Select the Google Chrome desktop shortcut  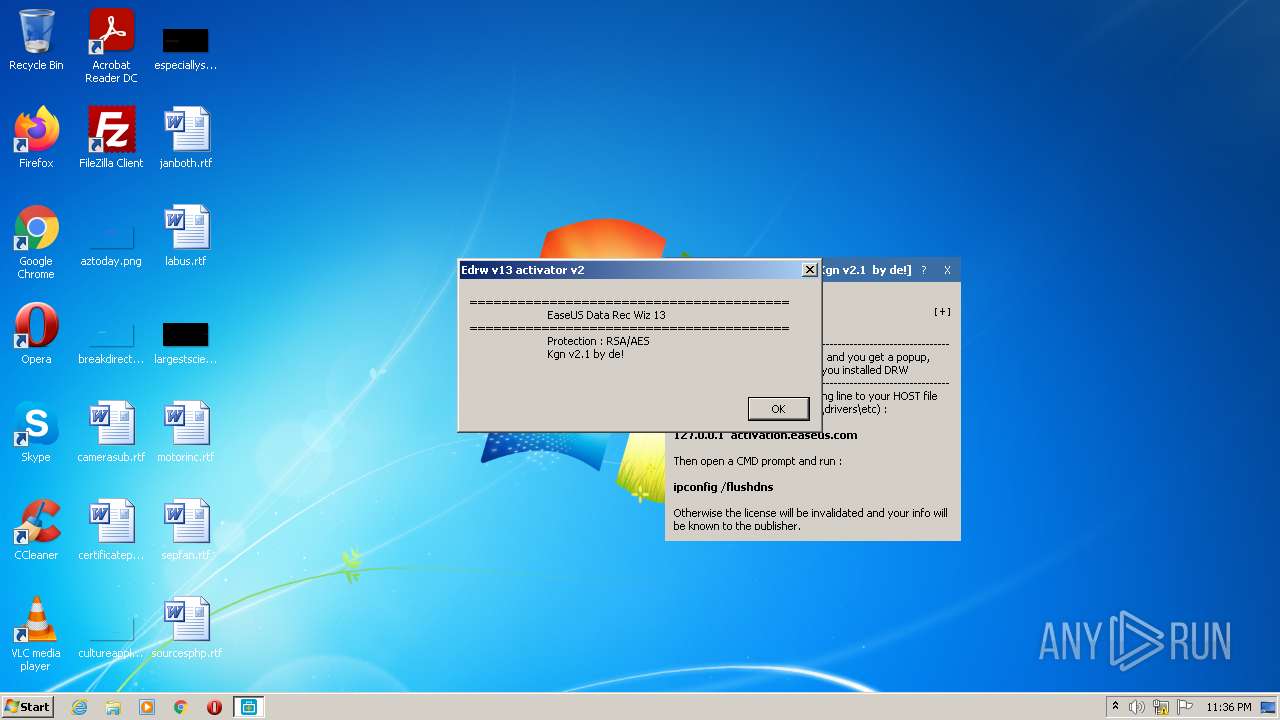36,242
